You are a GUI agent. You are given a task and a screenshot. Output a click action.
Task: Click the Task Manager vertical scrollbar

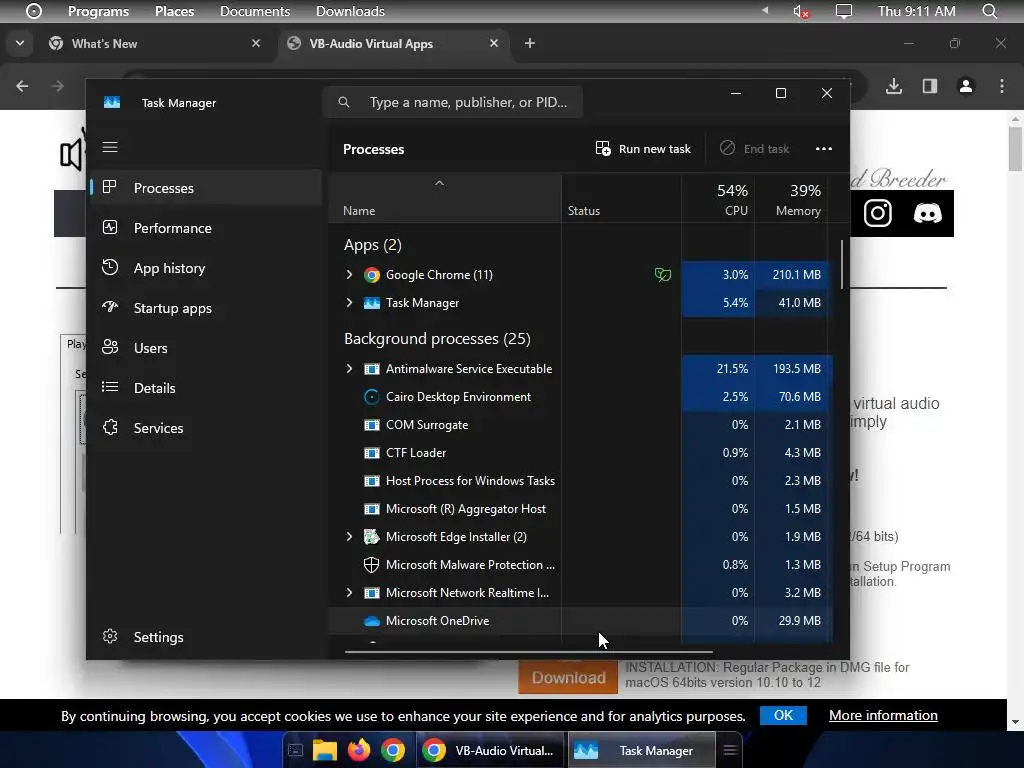tap(842, 264)
